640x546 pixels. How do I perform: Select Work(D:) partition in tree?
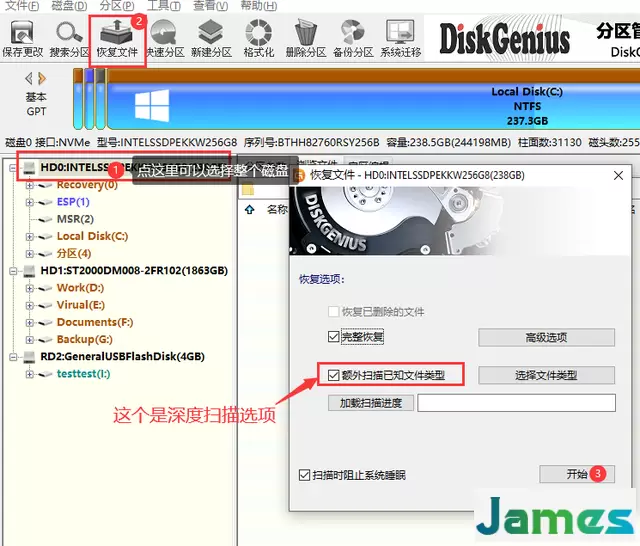[80, 288]
